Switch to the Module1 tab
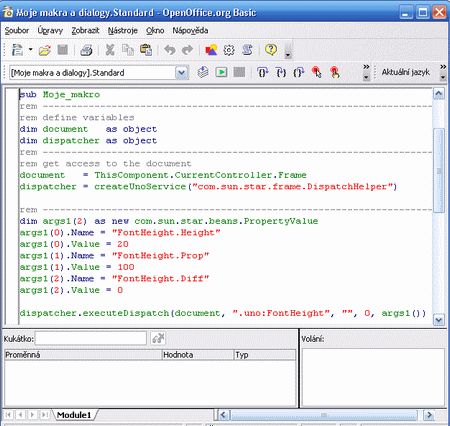Screen dimensions: 450x426 (74, 415)
